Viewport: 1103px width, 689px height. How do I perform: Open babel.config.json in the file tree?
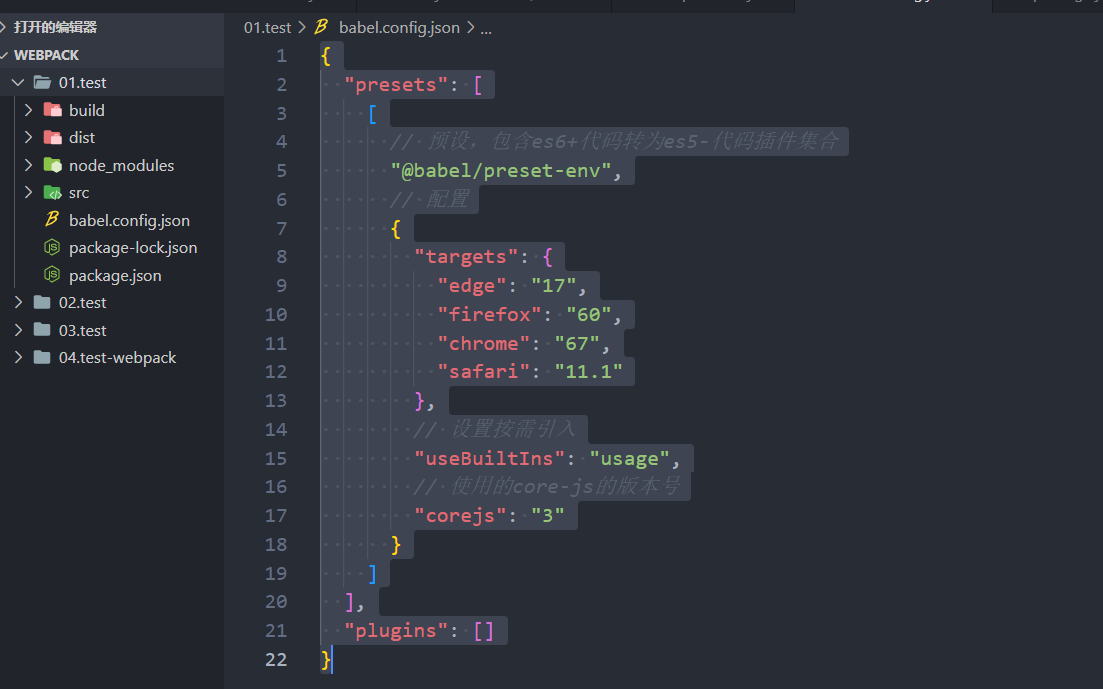tap(129, 220)
